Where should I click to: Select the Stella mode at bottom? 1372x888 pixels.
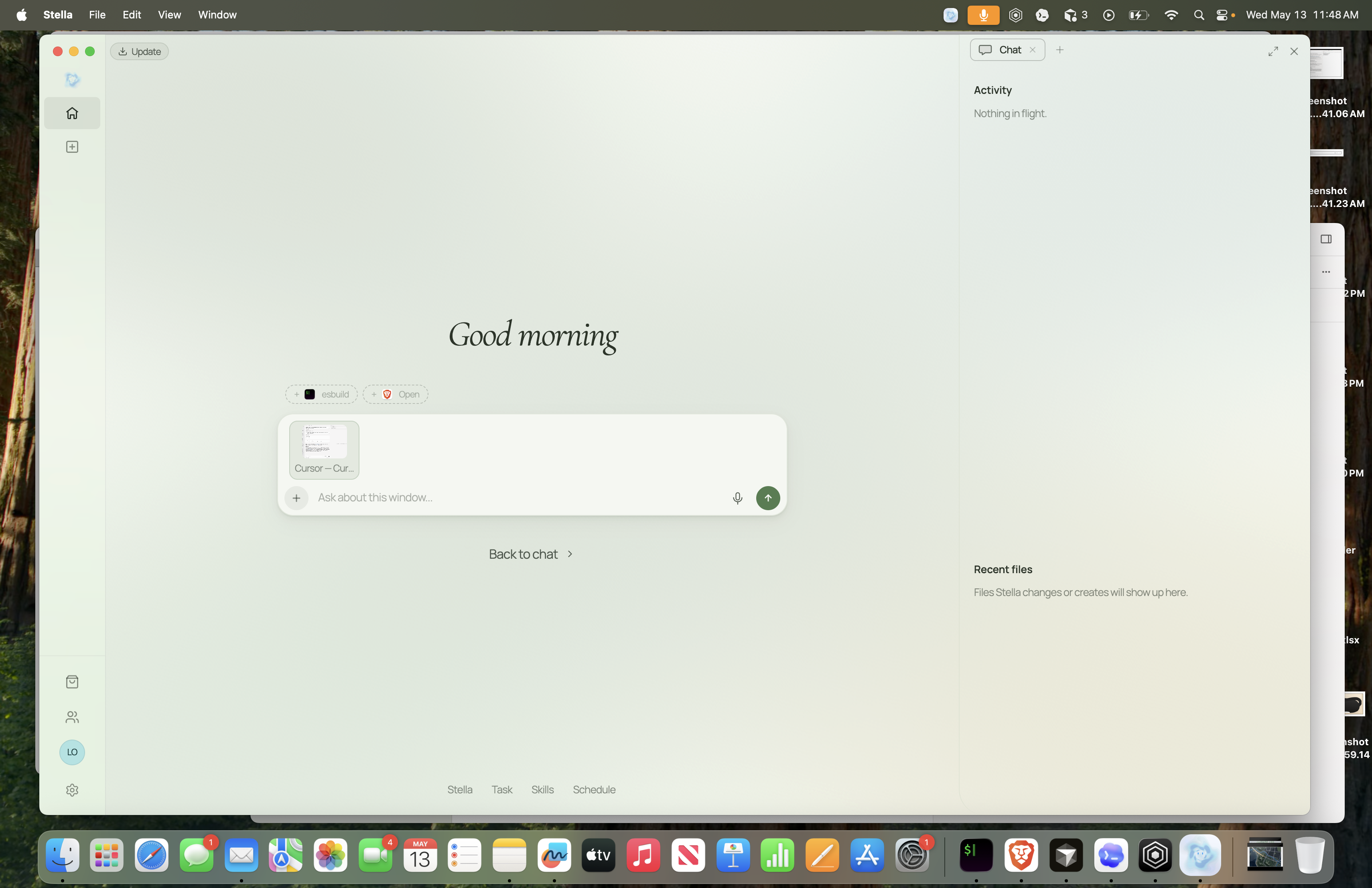460,790
